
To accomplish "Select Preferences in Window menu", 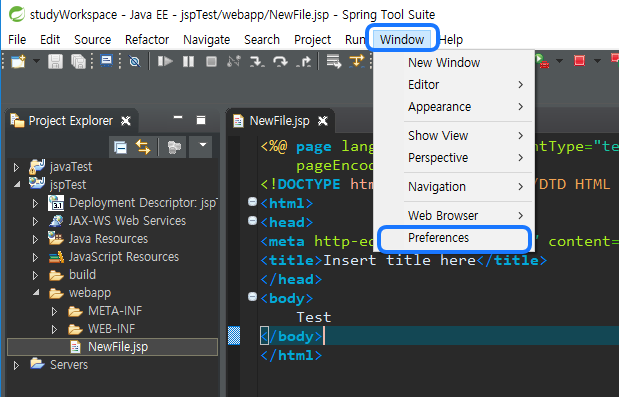I will 454,238.
